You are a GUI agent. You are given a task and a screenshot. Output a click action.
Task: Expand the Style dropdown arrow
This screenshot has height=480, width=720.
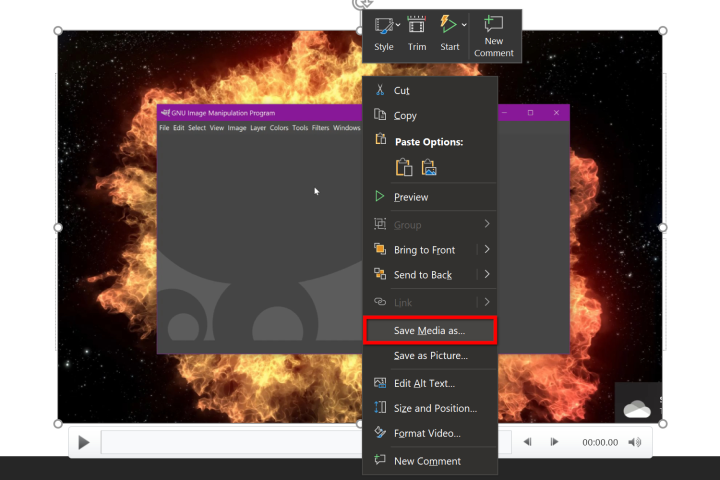pos(398,25)
